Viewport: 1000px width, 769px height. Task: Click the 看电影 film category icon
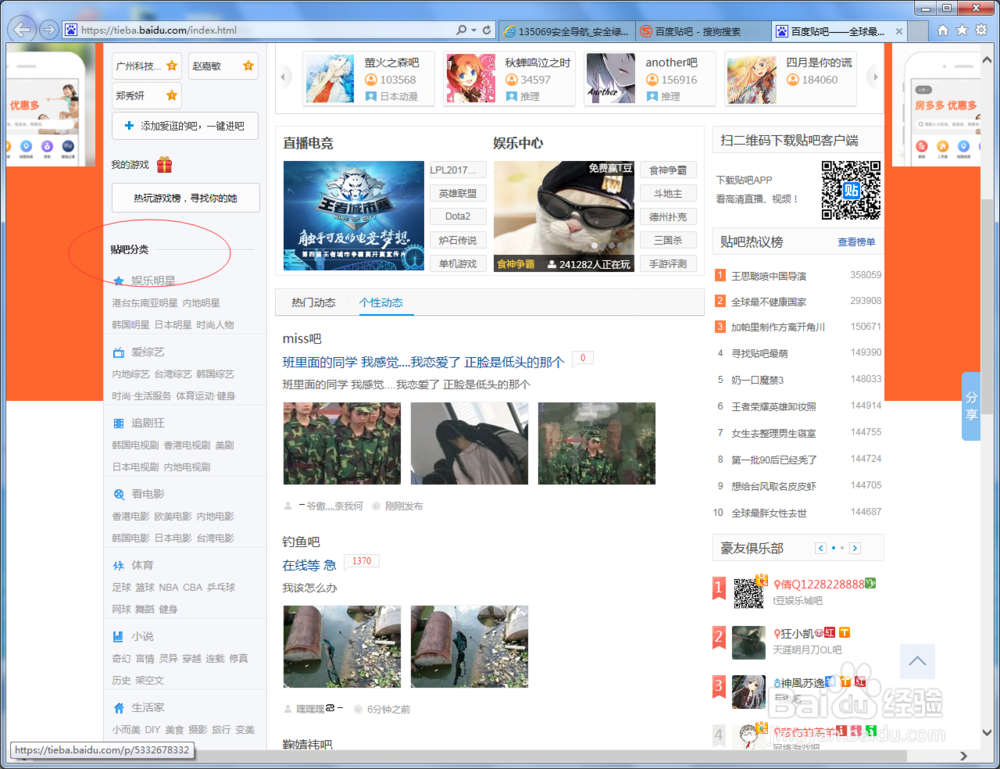[119, 494]
